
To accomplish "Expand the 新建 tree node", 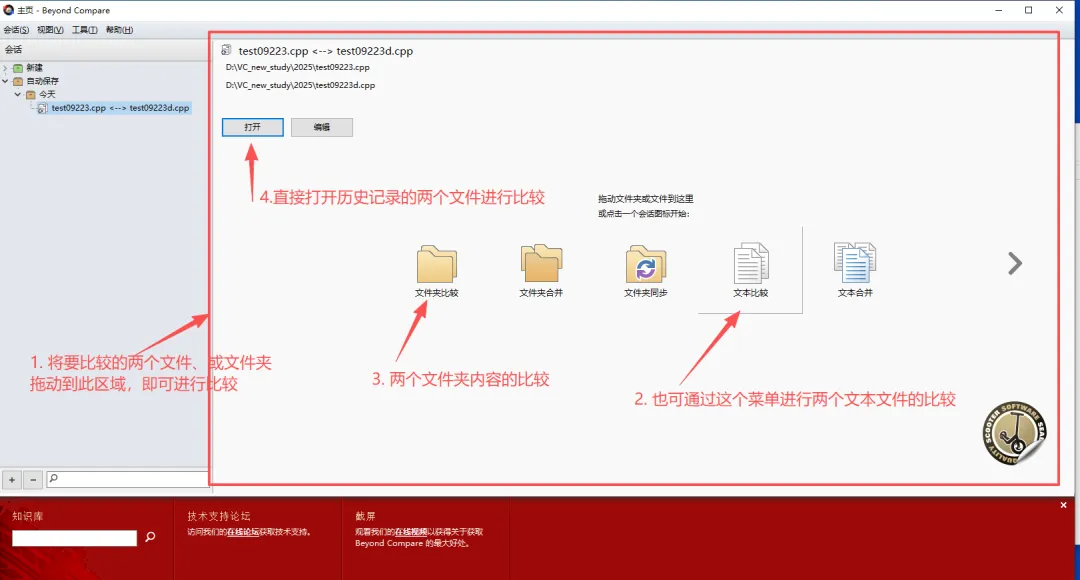I will click(6, 68).
